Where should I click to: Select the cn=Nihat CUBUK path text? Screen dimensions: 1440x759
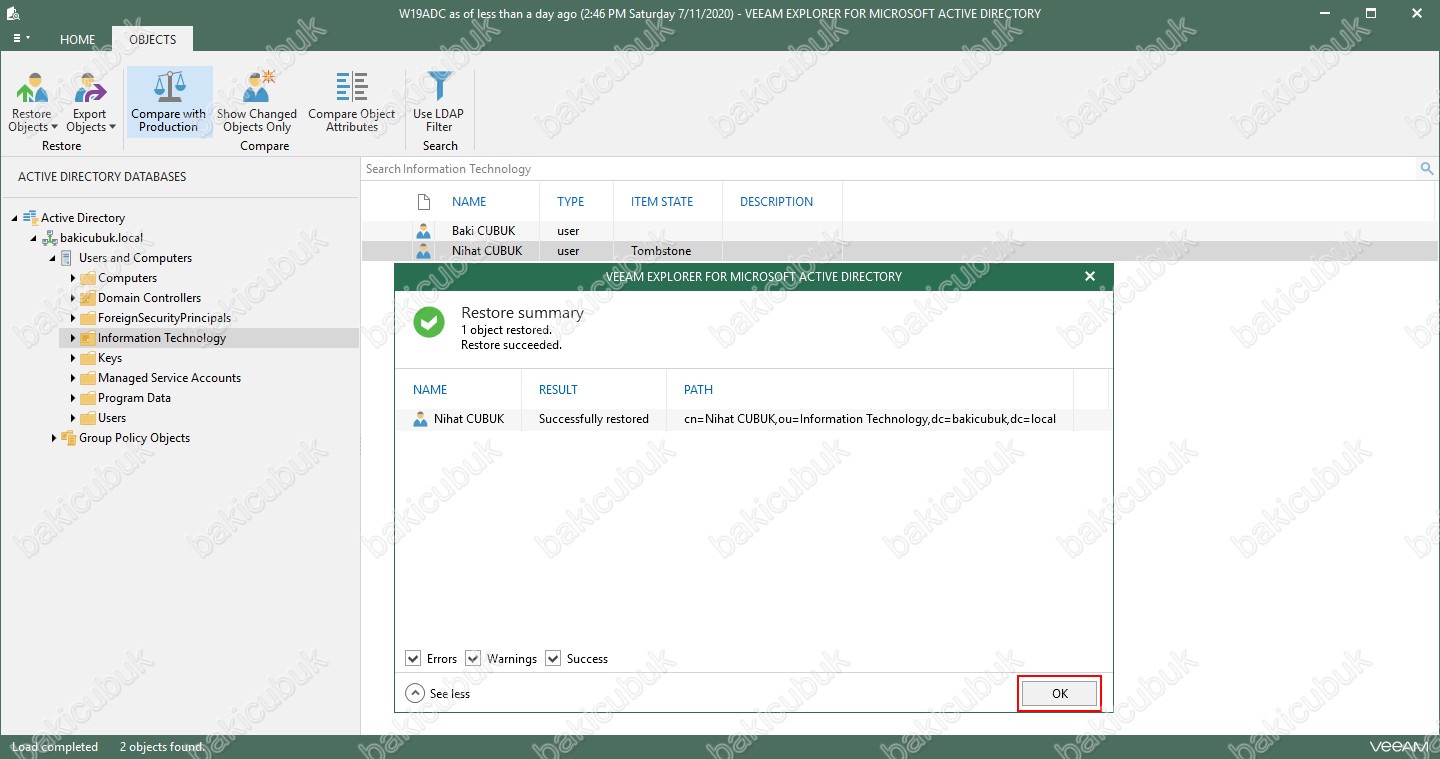(x=870, y=419)
